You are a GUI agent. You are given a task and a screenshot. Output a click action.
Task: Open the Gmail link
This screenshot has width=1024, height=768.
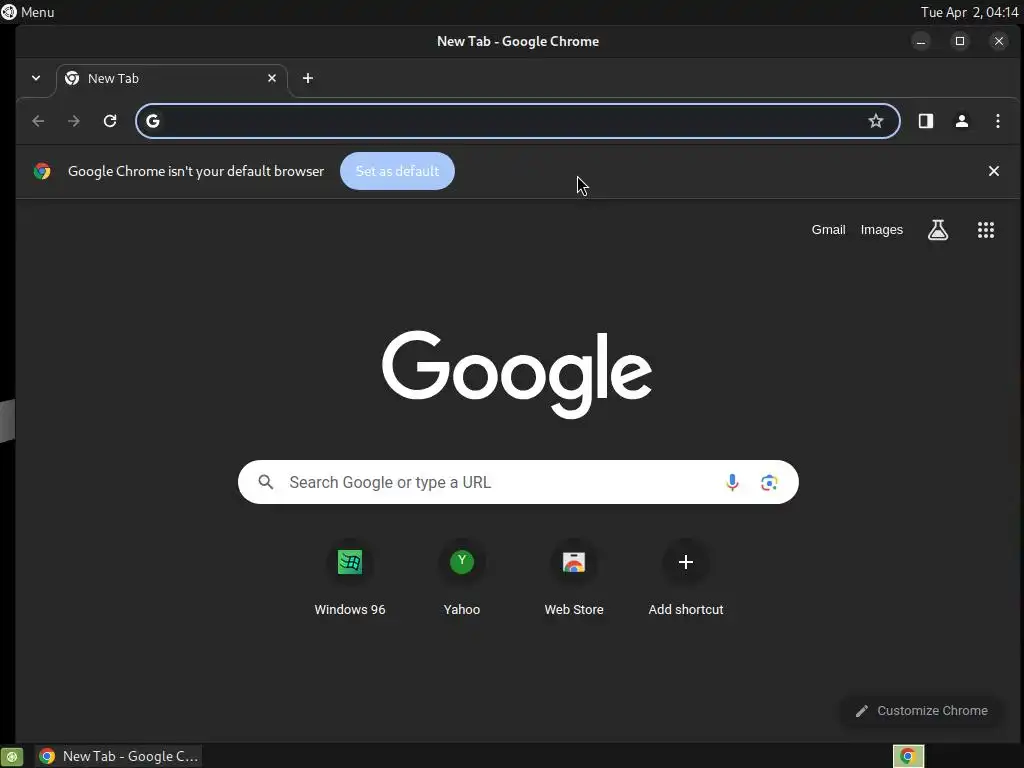[x=828, y=230]
